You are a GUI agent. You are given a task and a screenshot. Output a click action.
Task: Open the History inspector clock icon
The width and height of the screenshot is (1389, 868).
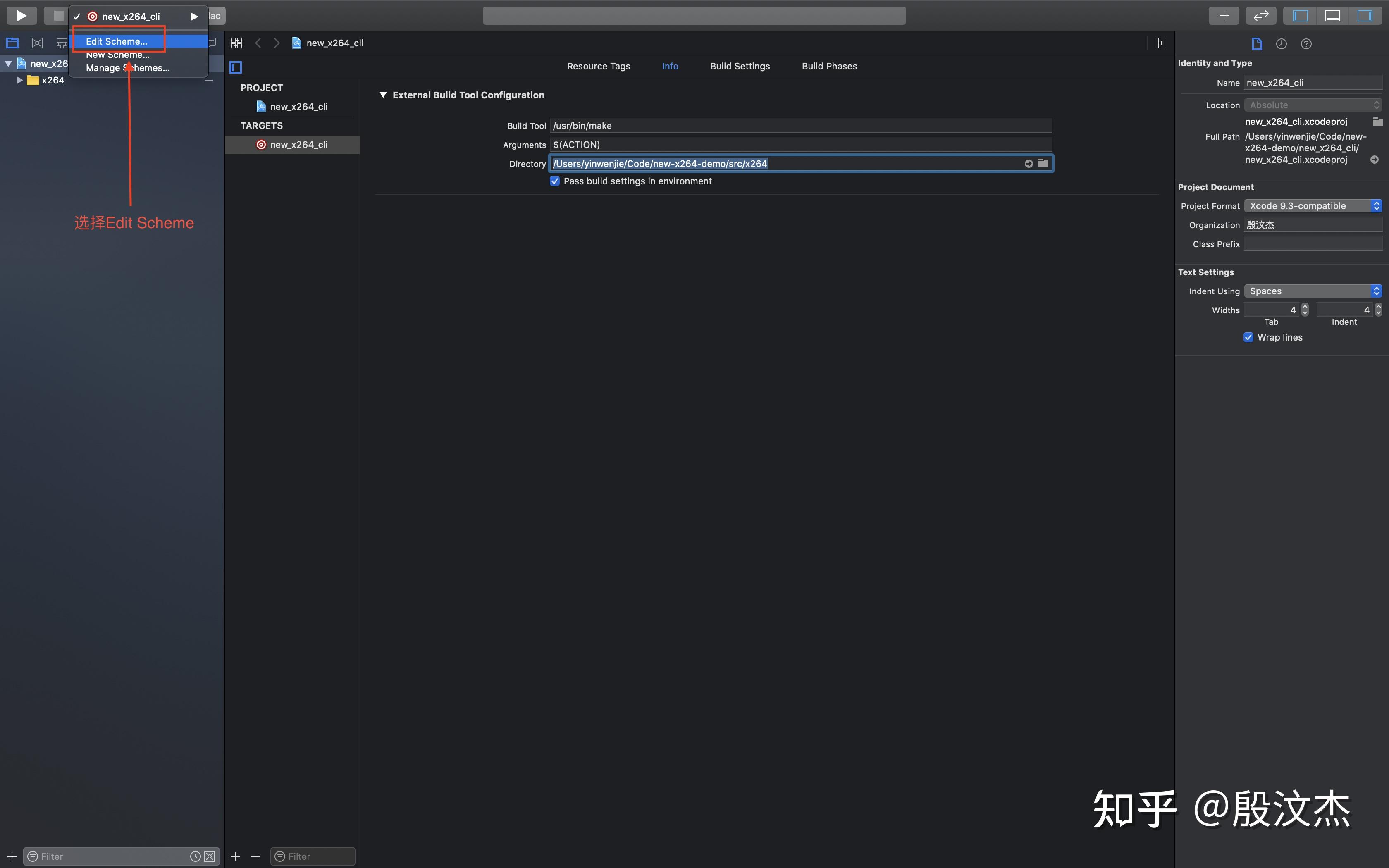(x=1281, y=44)
